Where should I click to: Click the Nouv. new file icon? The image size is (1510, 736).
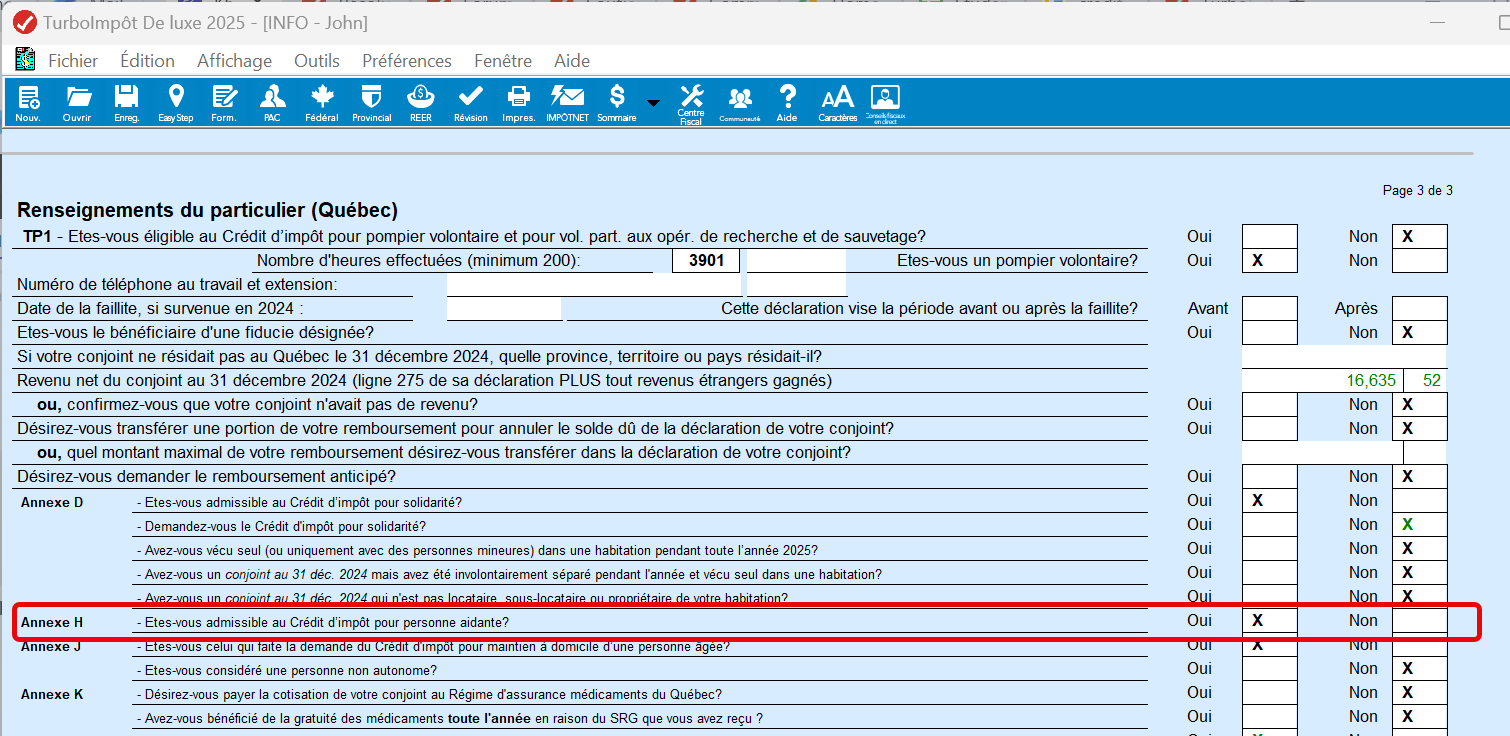(x=28, y=103)
